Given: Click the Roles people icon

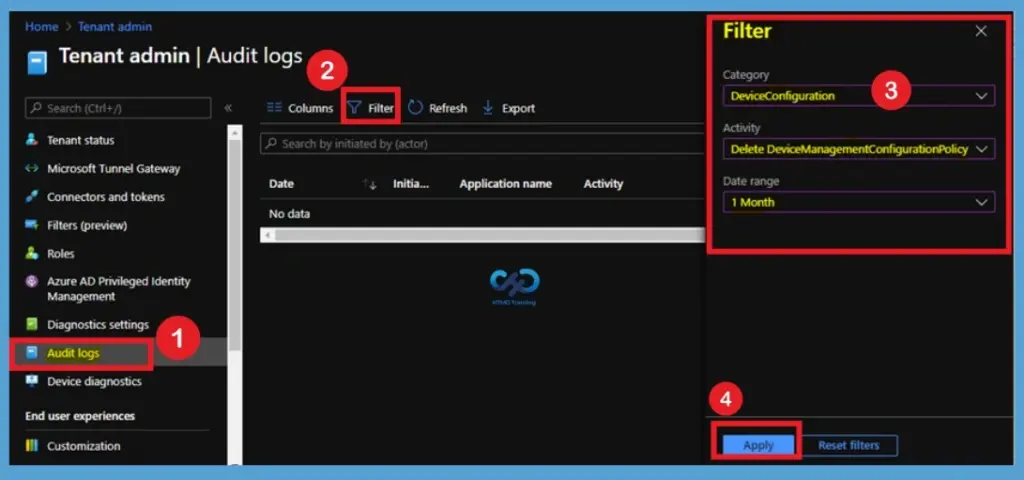Looking at the screenshot, I should [x=31, y=253].
